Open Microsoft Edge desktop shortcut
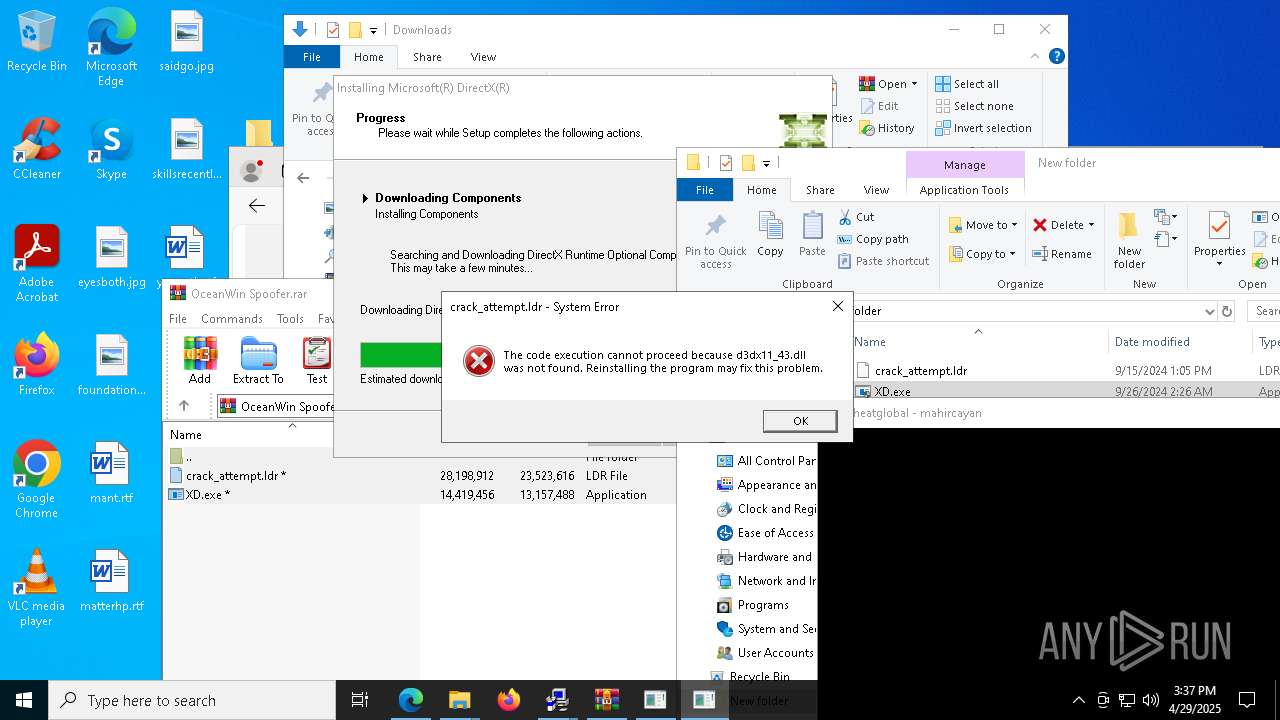This screenshot has height=720, width=1280. pos(111,48)
